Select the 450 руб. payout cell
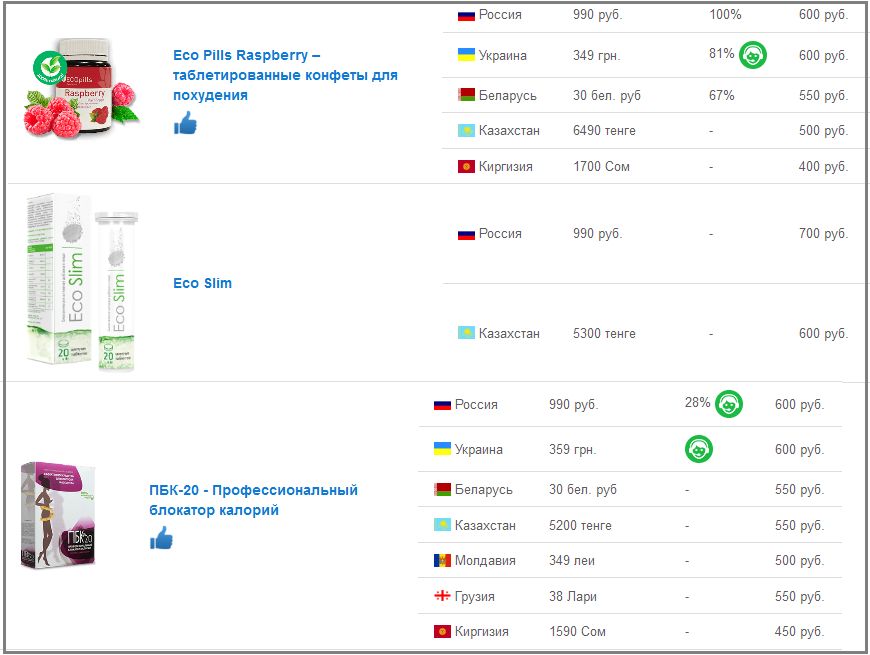The height and width of the screenshot is (655, 870). tap(800, 632)
